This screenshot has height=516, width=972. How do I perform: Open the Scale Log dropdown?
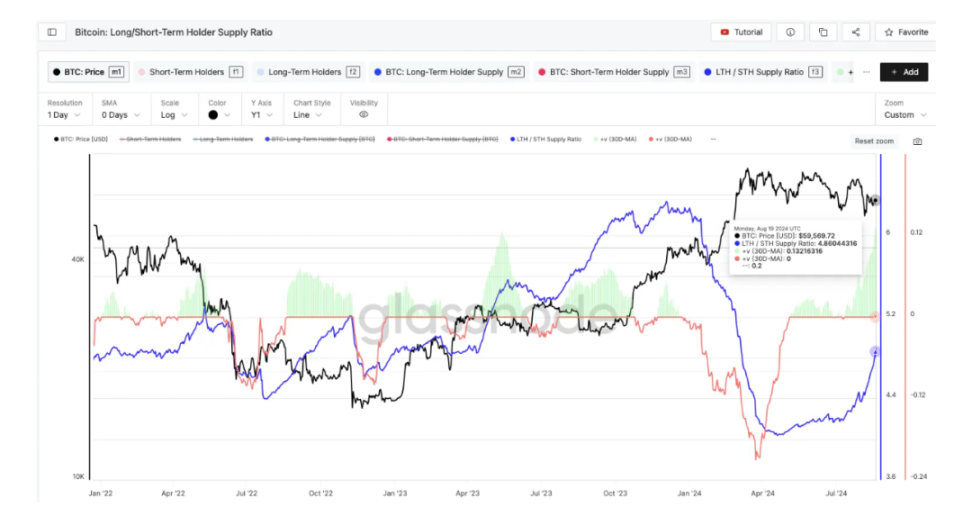click(172, 115)
